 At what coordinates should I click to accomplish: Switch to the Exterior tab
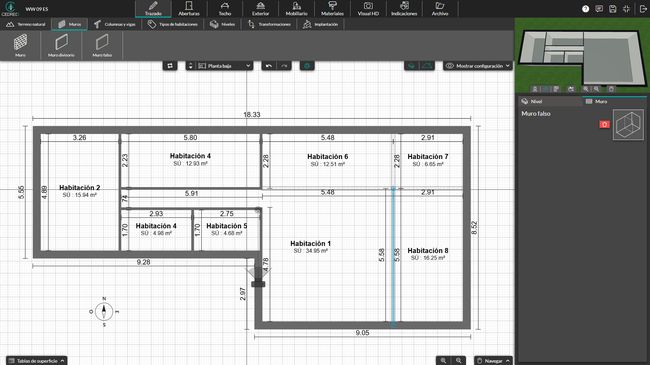260,9
